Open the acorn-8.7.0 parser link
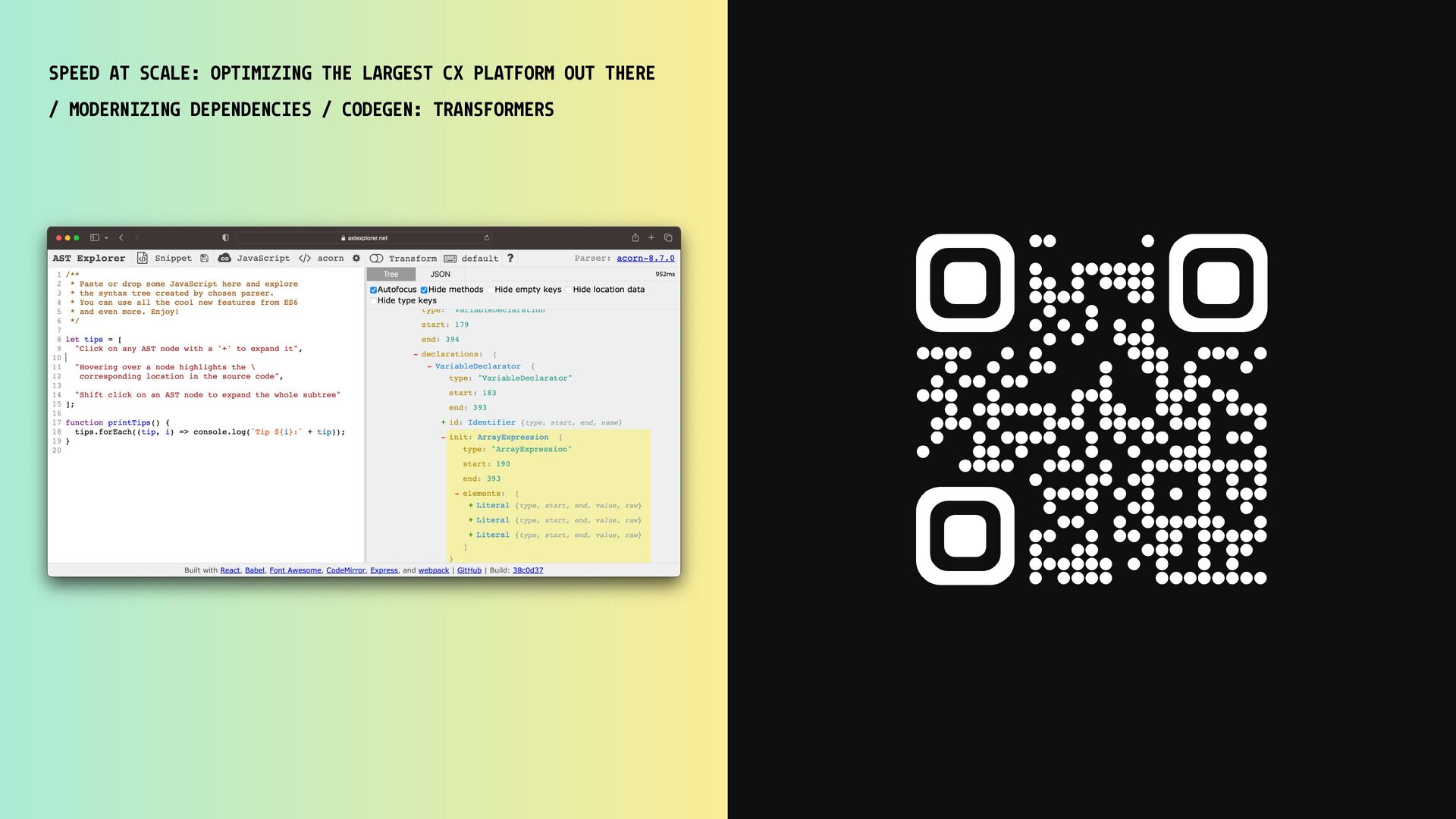Screen dimensions: 1456x819 point(645,258)
